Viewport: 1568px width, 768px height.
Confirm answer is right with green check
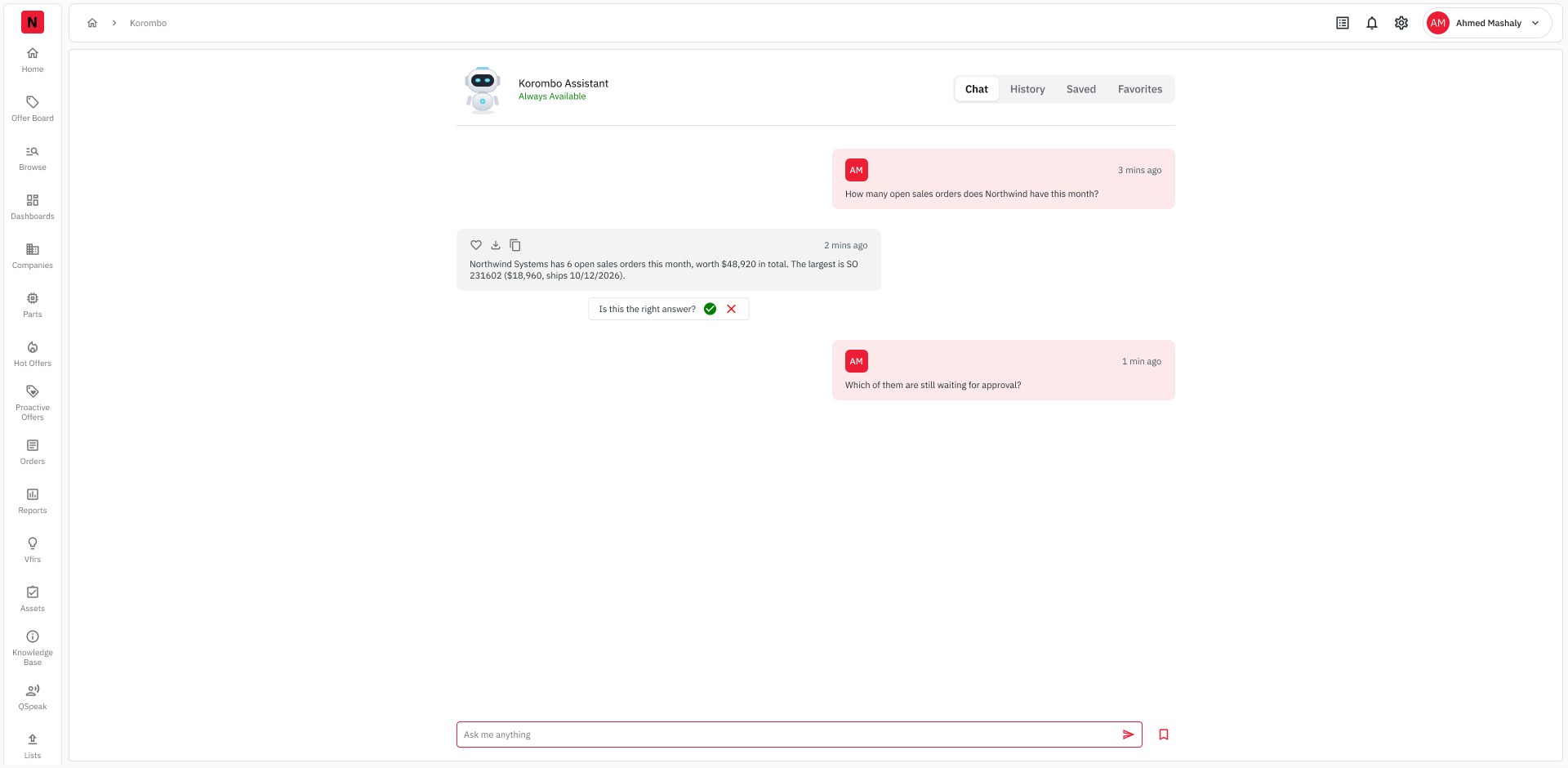click(710, 309)
